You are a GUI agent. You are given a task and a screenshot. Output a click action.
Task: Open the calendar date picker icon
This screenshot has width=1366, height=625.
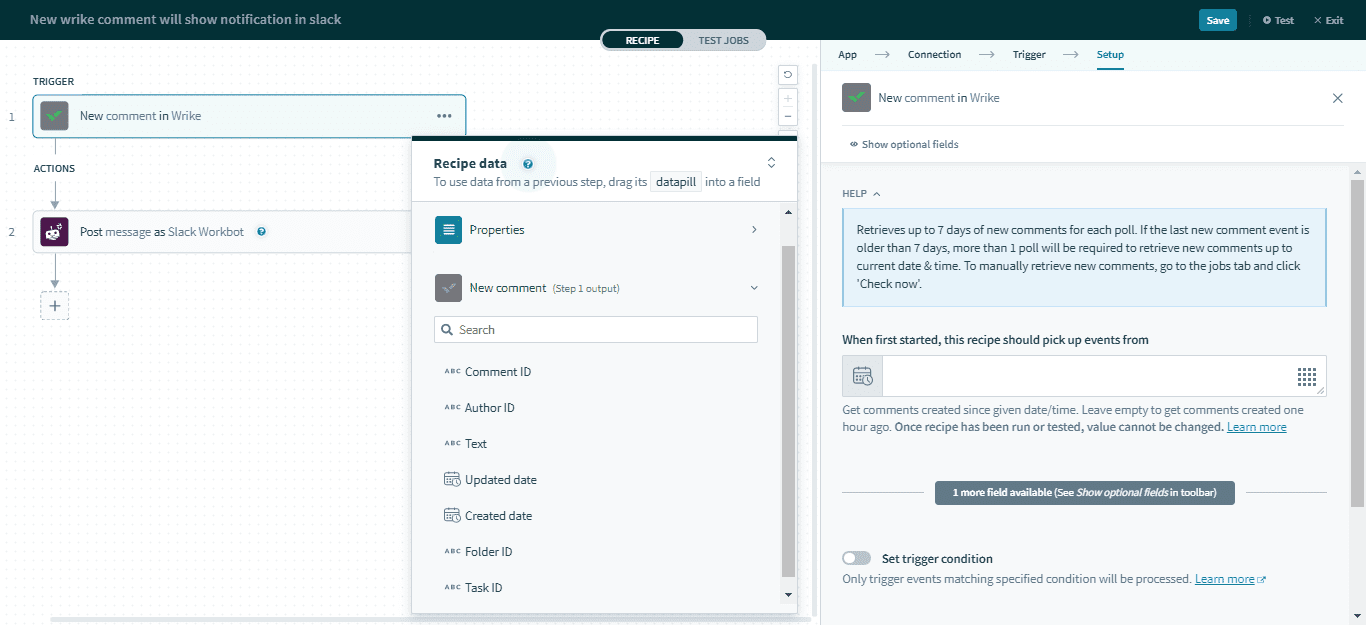click(x=862, y=376)
